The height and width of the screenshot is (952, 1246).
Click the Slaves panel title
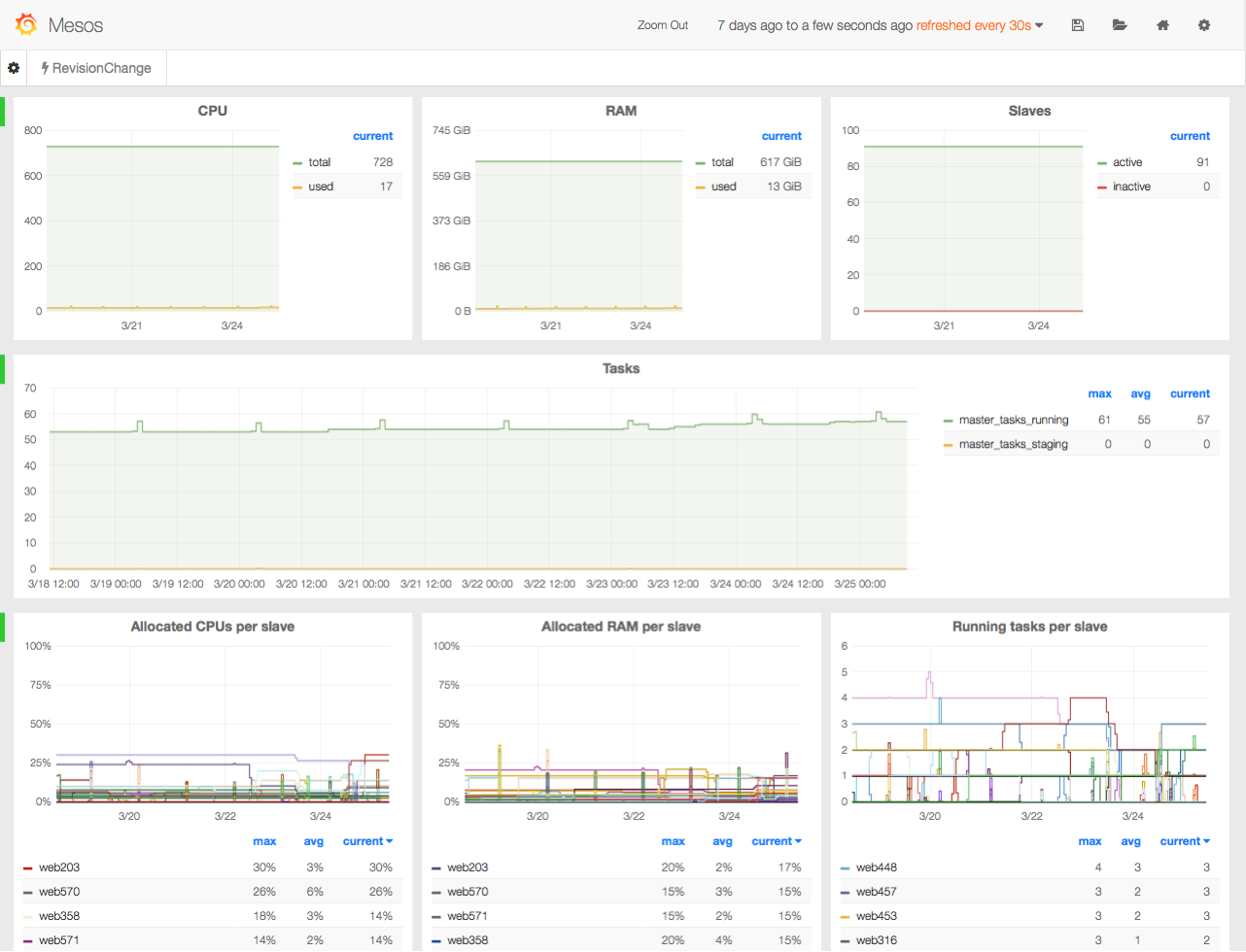(1029, 111)
